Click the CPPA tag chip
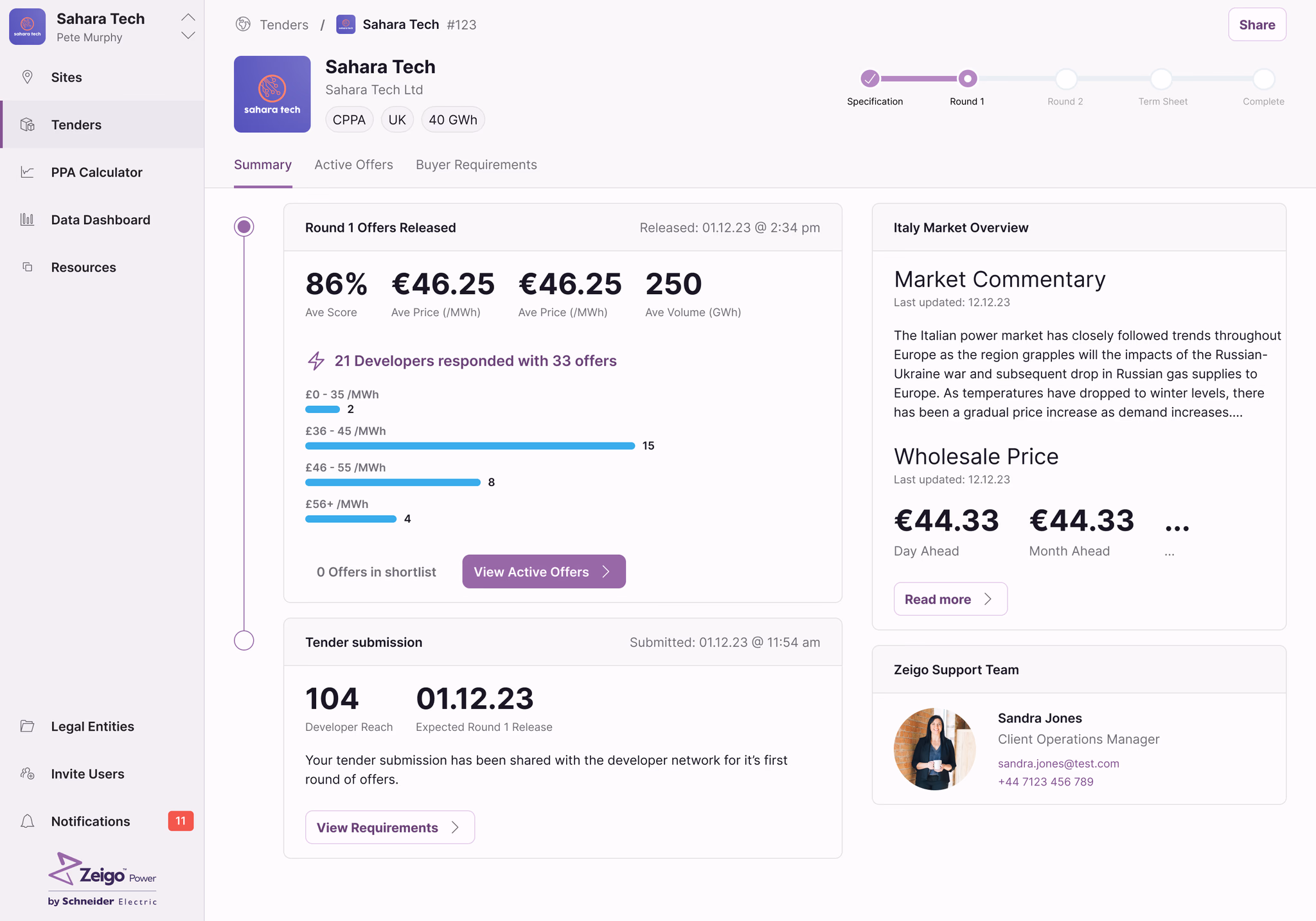Viewport: 1316px width, 921px height. (349, 120)
